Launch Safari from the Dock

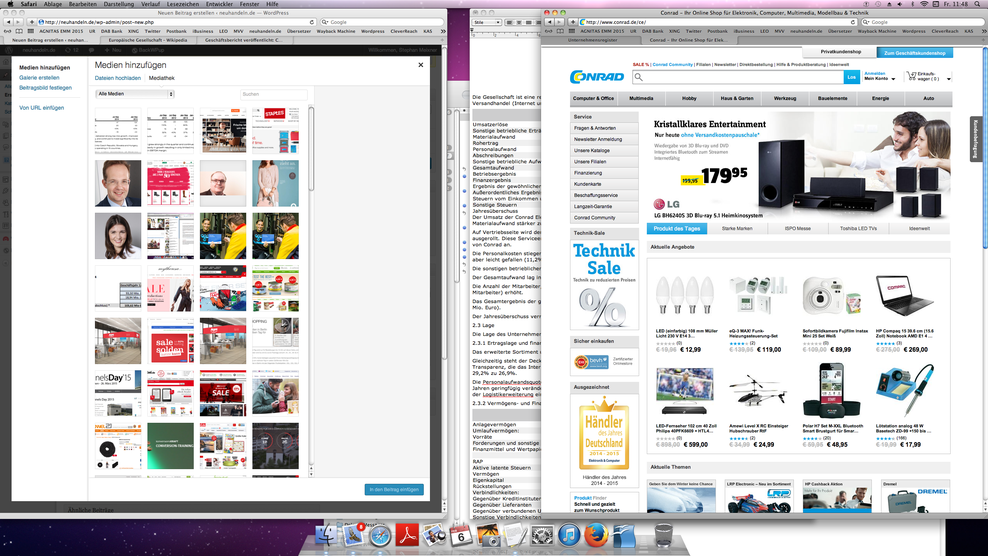[380, 535]
